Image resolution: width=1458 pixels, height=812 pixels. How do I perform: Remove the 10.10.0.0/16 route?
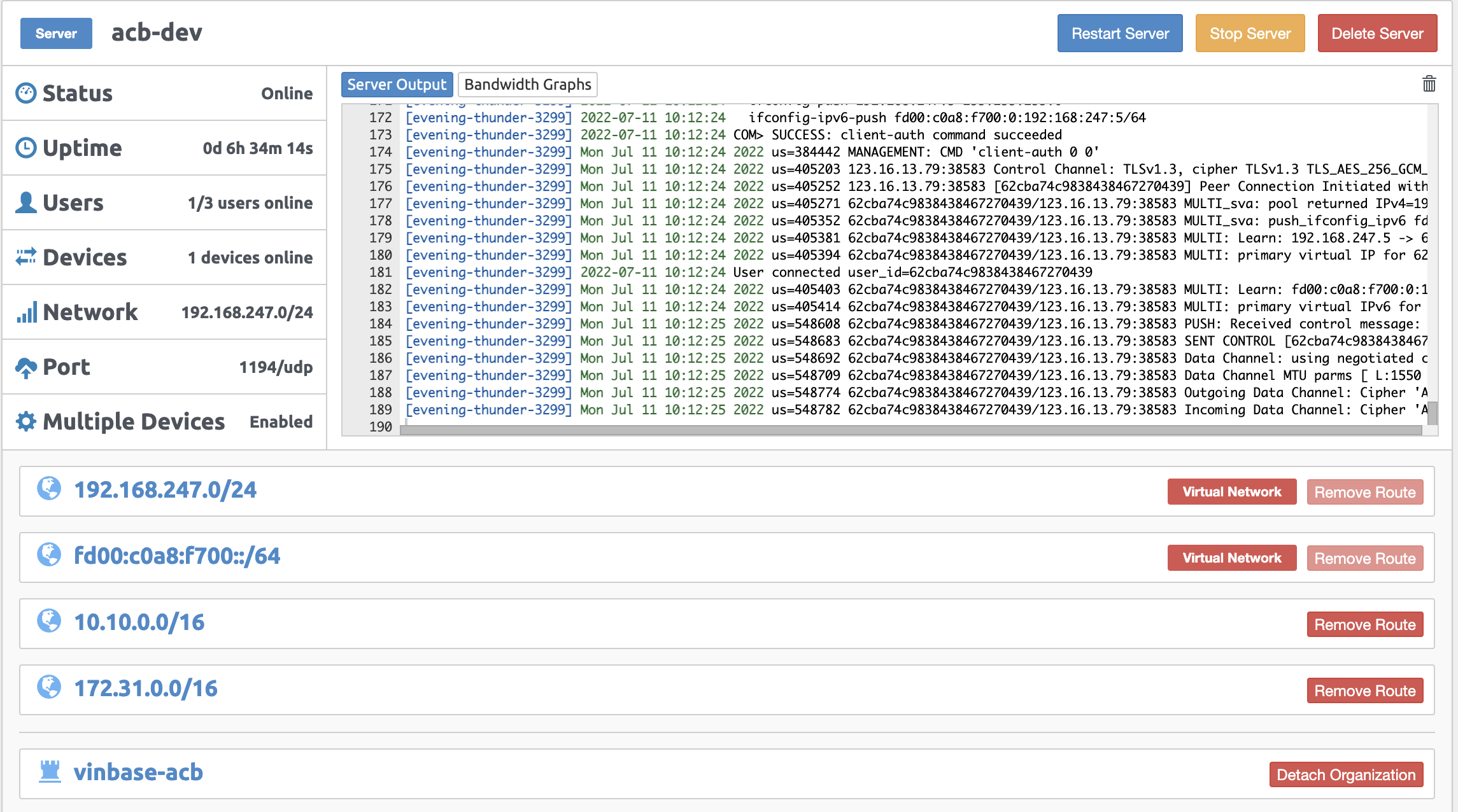point(1365,624)
